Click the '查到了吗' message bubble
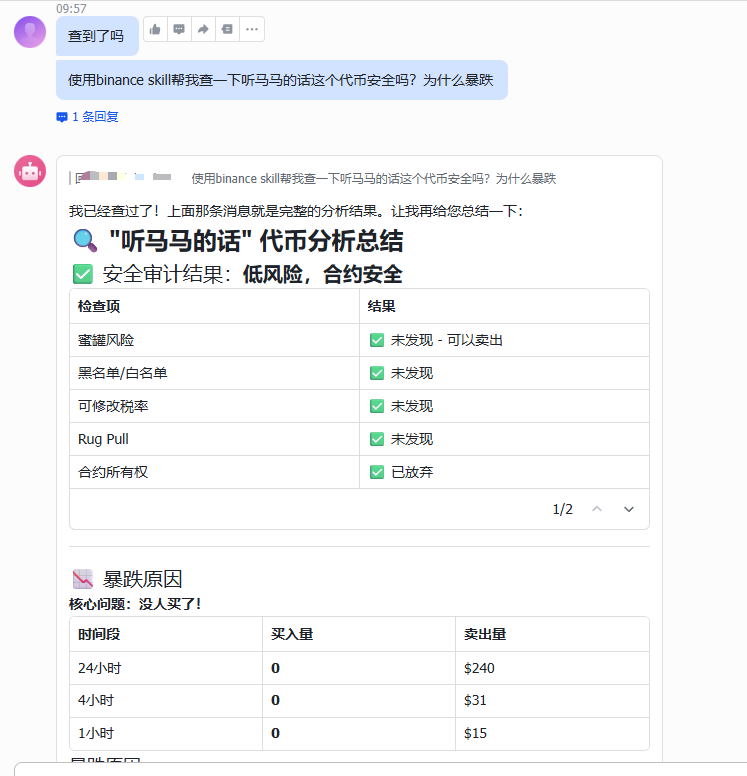 click(x=96, y=36)
